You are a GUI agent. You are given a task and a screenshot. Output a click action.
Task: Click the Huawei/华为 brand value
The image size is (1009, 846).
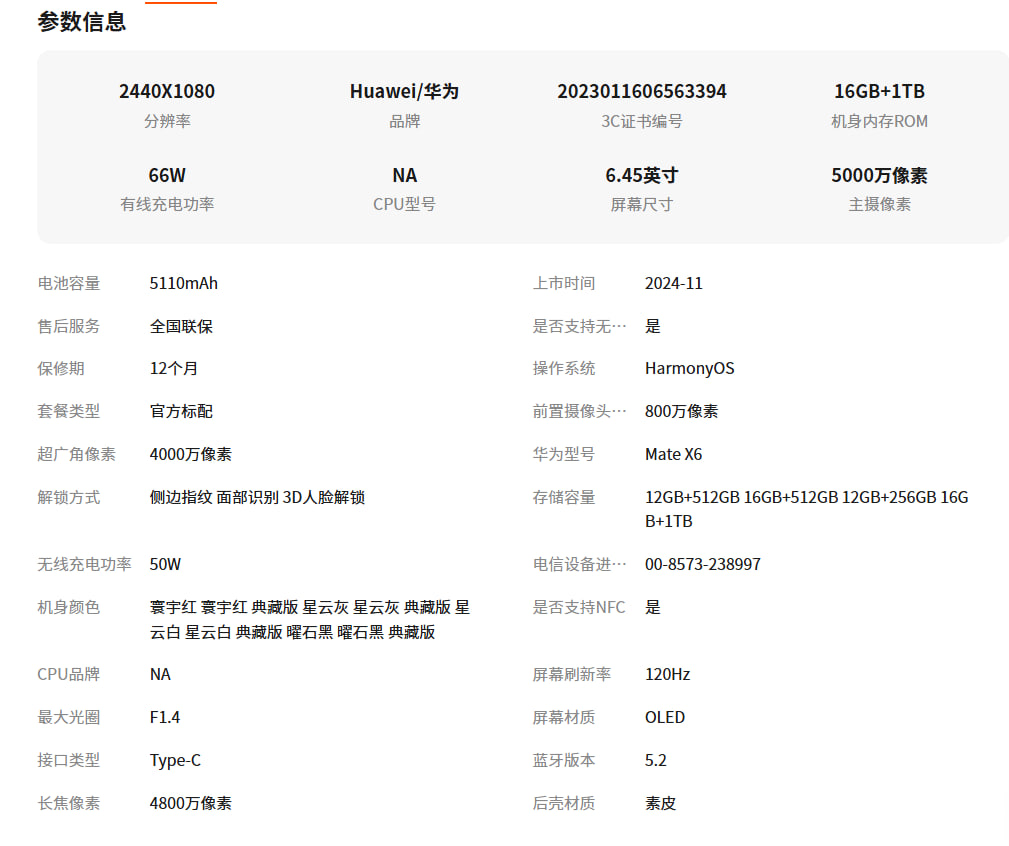[x=404, y=91]
